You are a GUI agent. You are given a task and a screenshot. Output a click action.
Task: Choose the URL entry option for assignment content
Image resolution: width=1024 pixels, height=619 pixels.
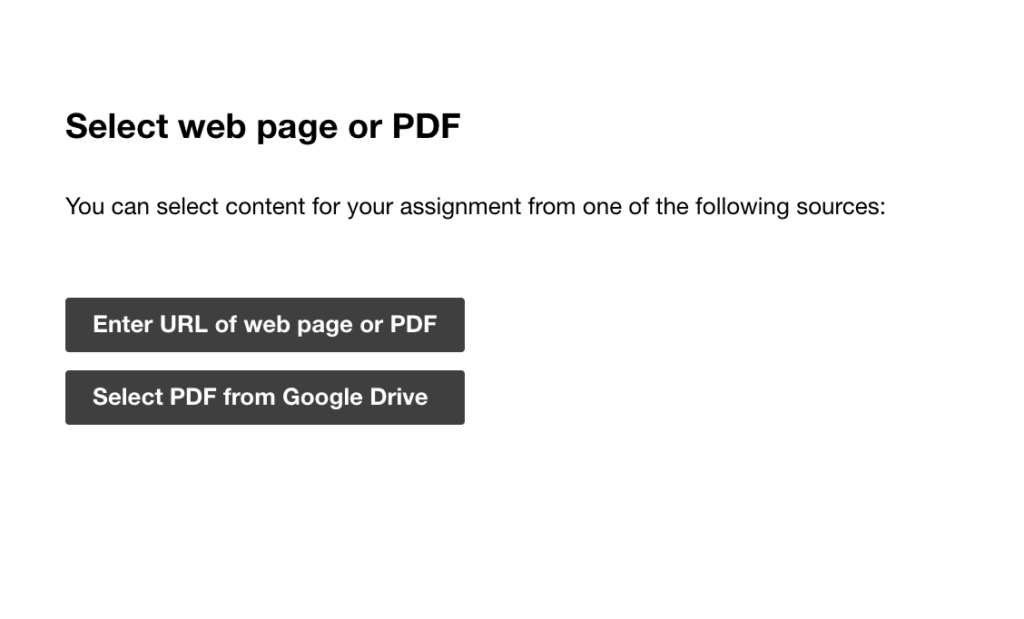coord(264,325)
